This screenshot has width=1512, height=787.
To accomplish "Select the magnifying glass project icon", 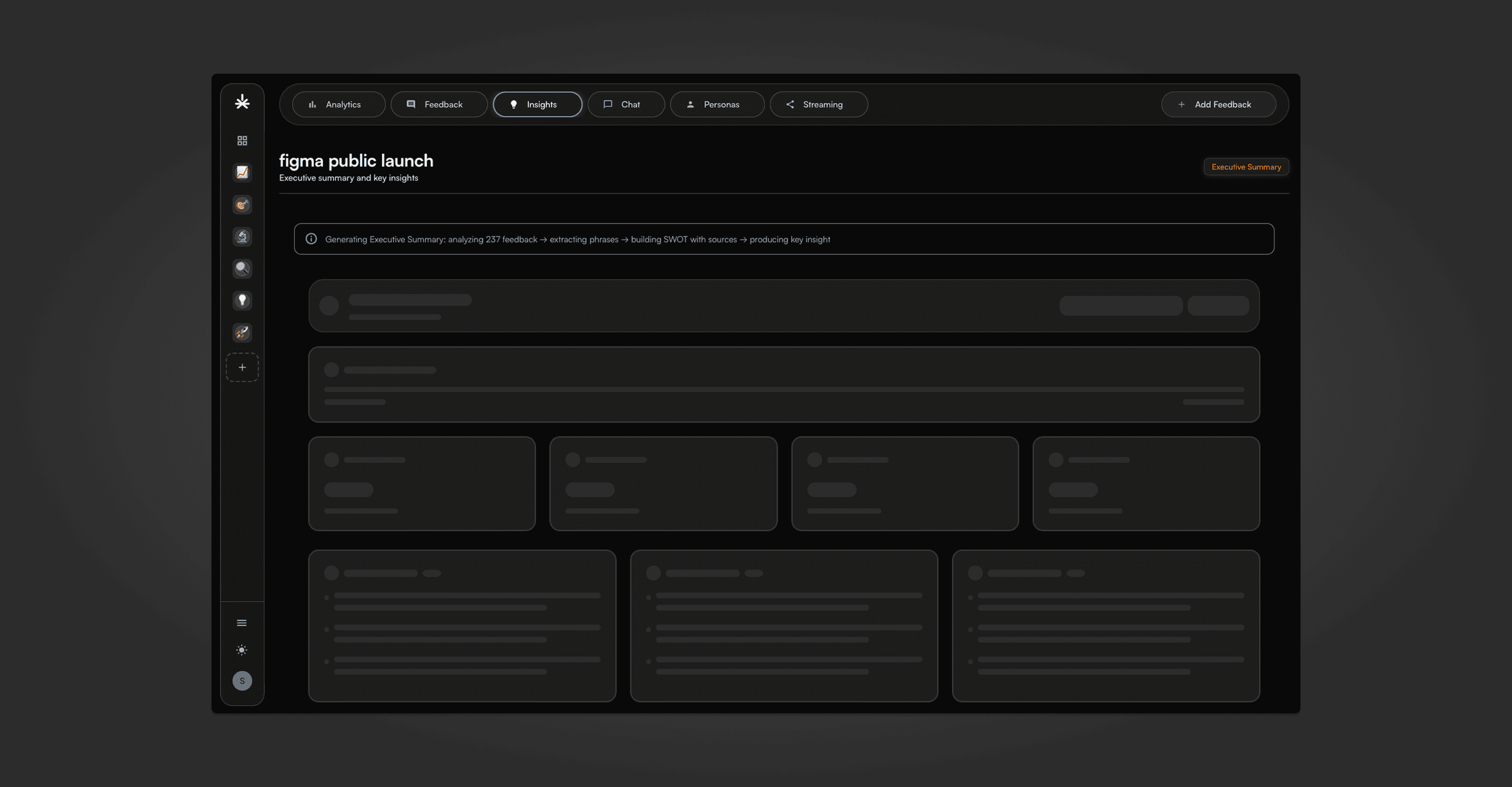I will [242, 268].
